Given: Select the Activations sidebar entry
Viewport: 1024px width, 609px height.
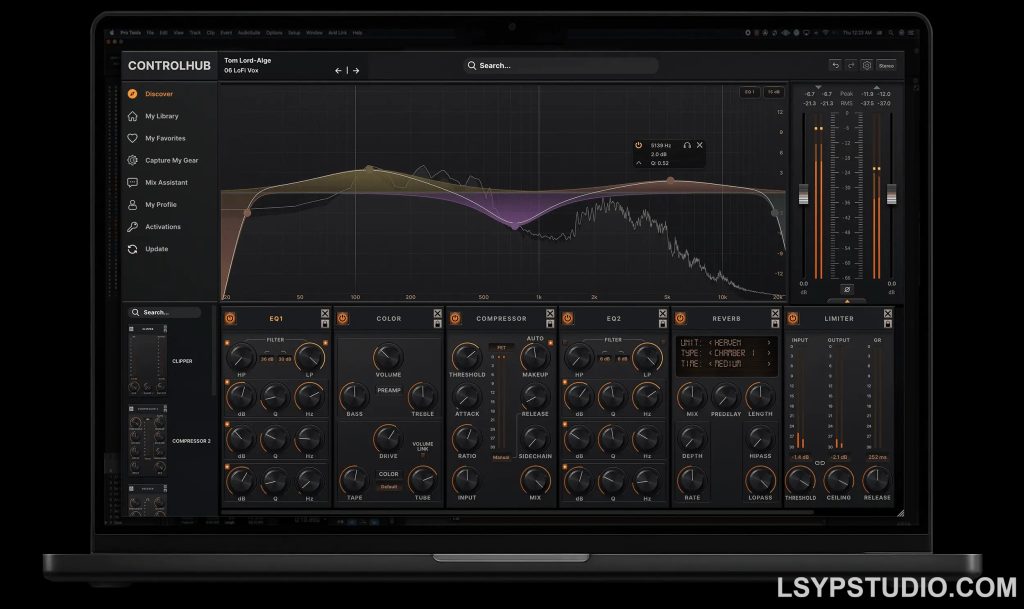Looking at the screenshot, I should [x=163, y=226].
